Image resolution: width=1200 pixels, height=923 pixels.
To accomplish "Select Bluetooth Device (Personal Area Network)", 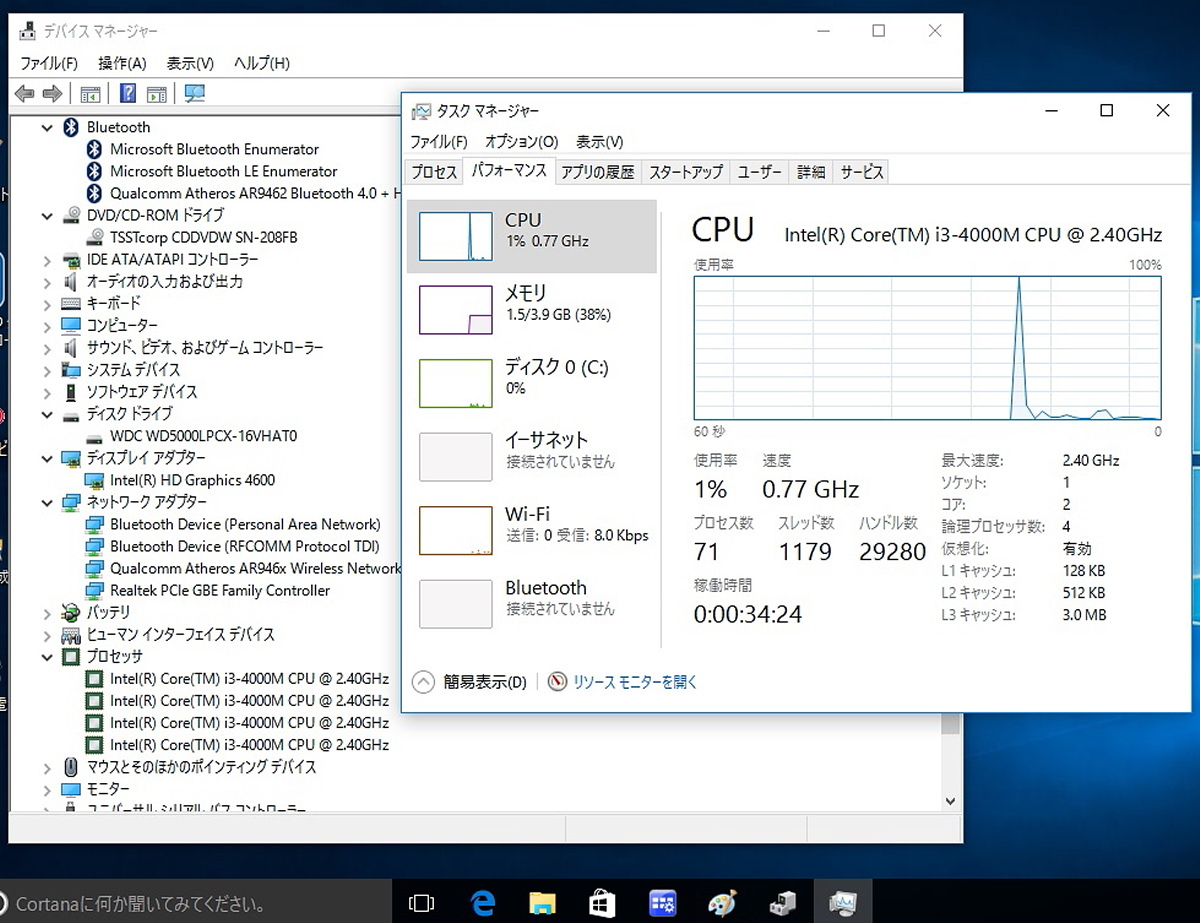I will (x=245, y=524).
